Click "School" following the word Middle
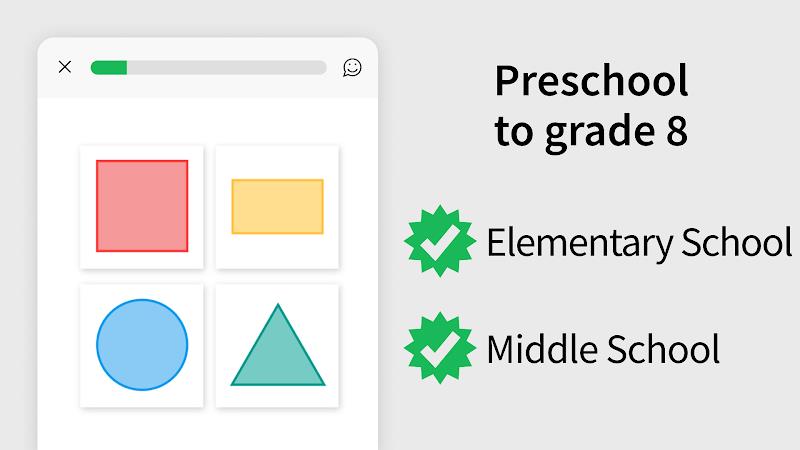 tap(663, 349)
